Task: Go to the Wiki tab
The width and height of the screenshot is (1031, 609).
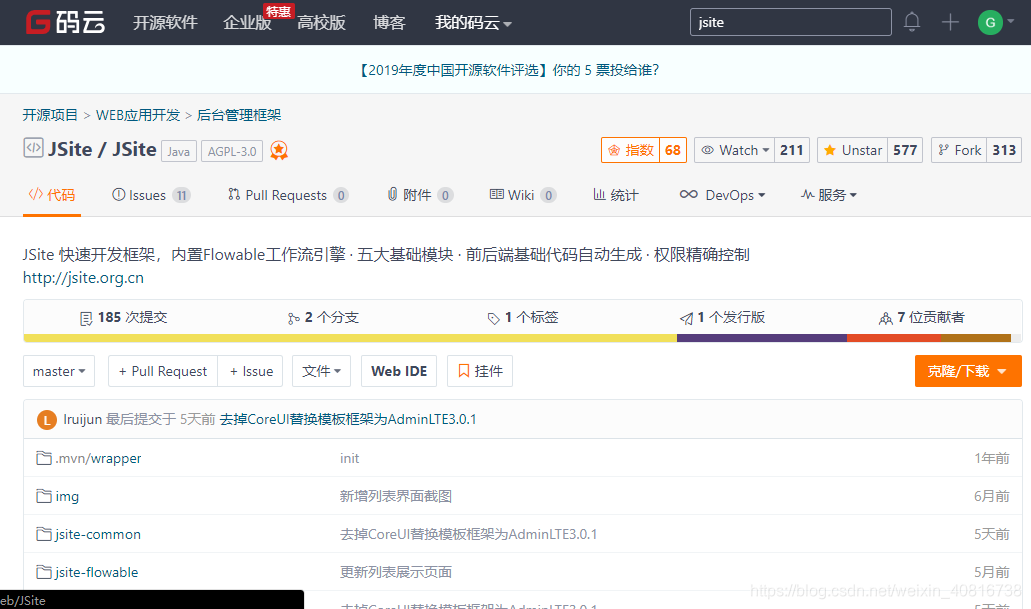Action: coord(523,195)
